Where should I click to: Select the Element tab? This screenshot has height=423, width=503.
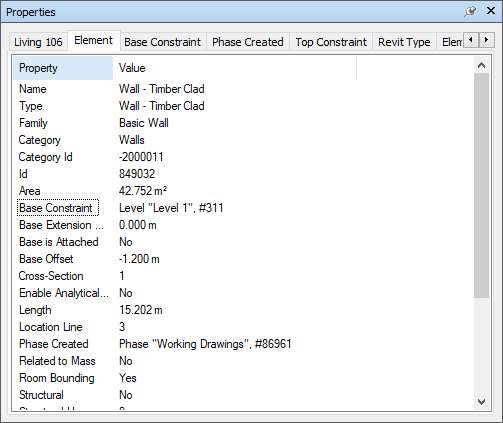click(93, 40)
